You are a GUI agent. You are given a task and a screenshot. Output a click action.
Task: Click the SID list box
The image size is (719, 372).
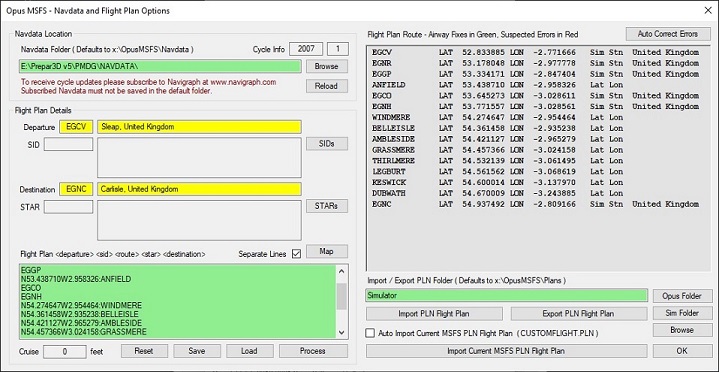[199, 158]
